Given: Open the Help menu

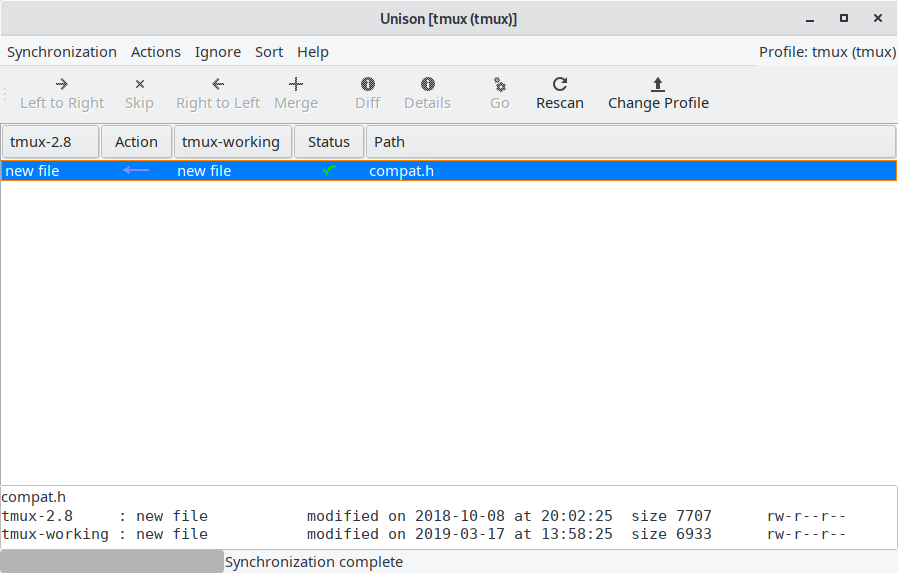Looking at the screenshot, I should point(313,52).
